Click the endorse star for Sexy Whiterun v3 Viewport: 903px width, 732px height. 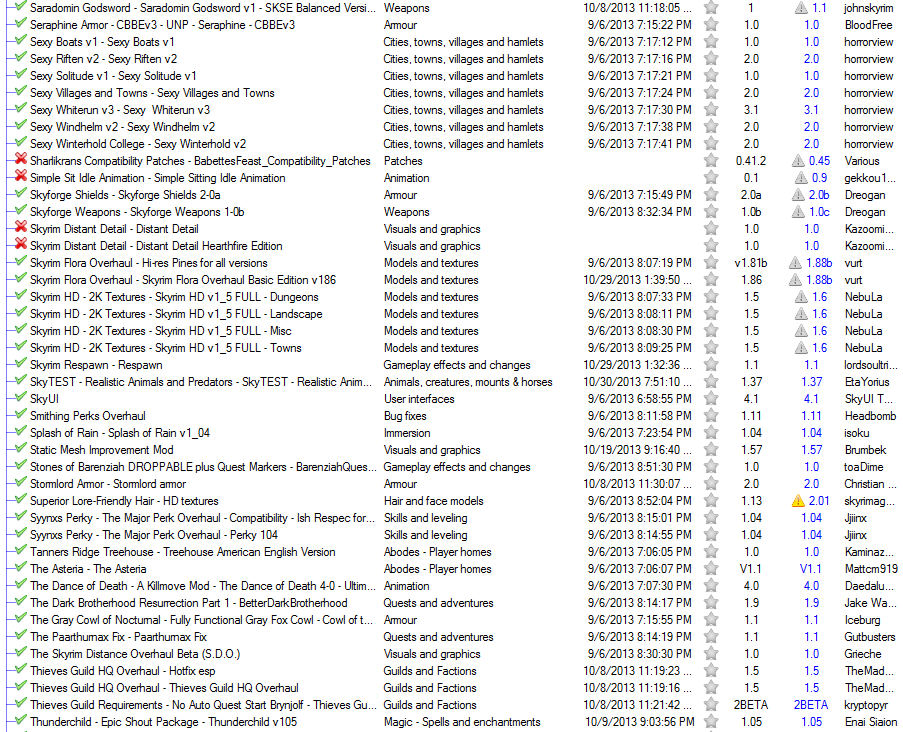(x=711, y=110)
